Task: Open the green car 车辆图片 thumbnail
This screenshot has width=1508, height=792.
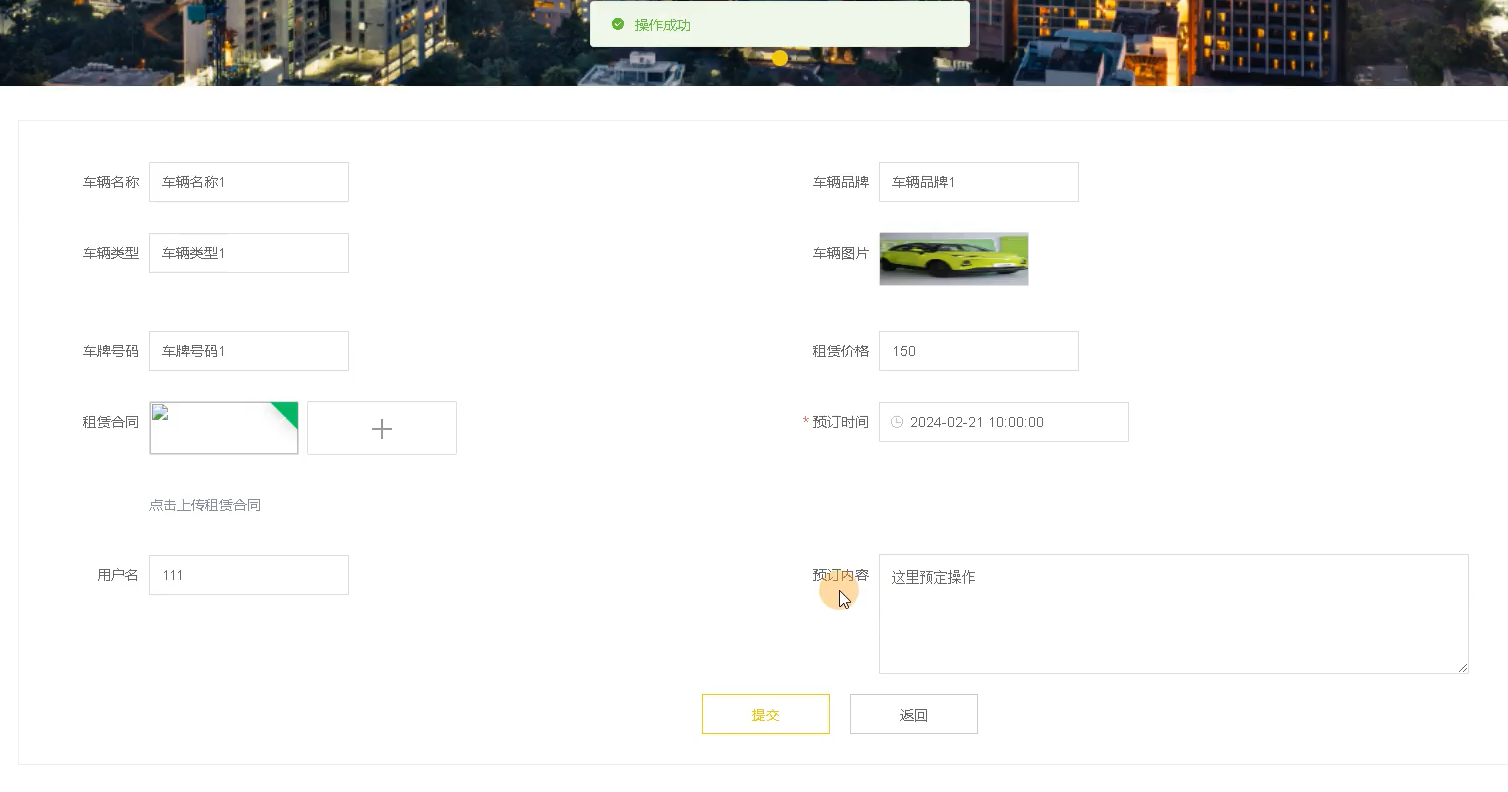Action: tap(954, 259)
